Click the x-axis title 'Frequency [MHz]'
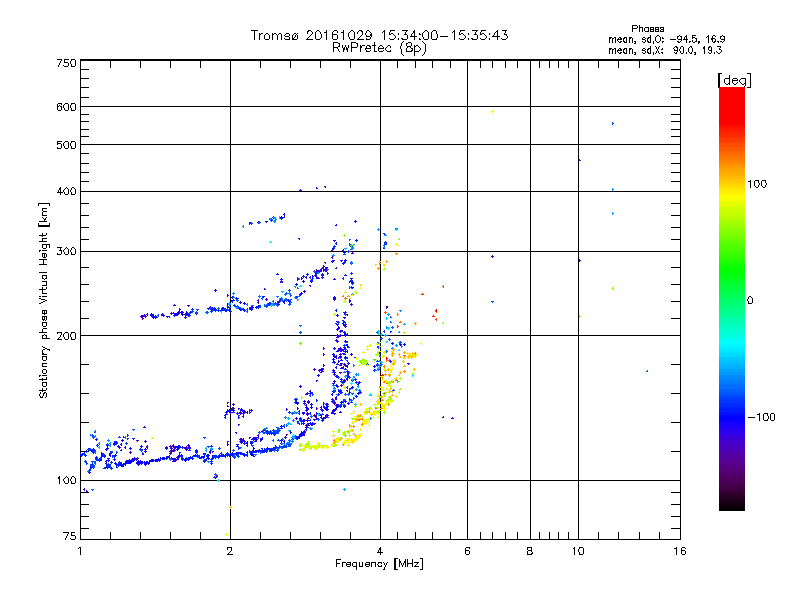This screenshot has width=800, height=600. pyautogui.click(x=379, y=564)
